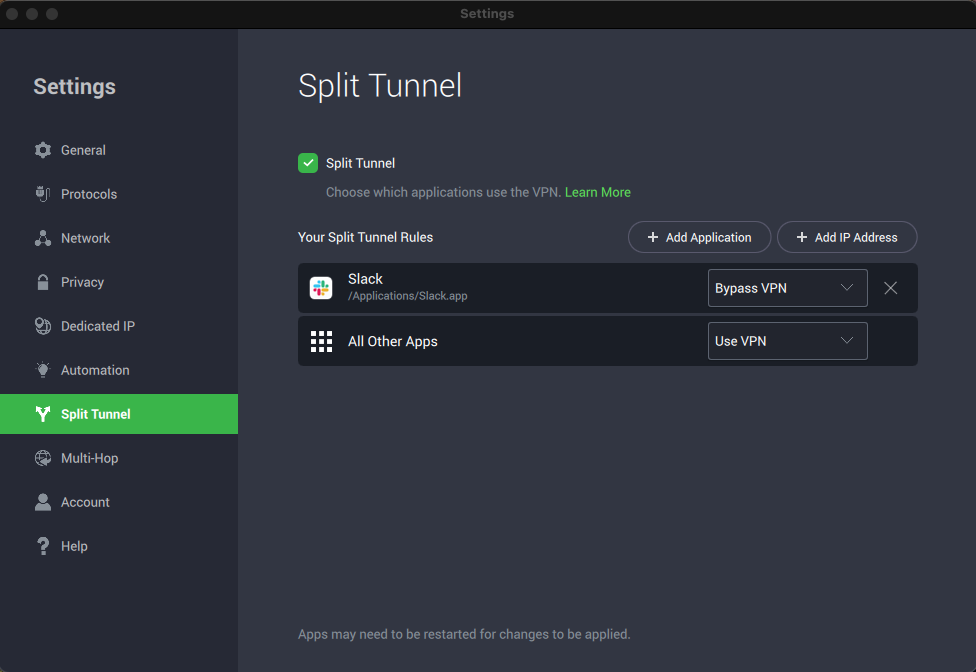Click the Privacy padlock icon

coord(42,282)
